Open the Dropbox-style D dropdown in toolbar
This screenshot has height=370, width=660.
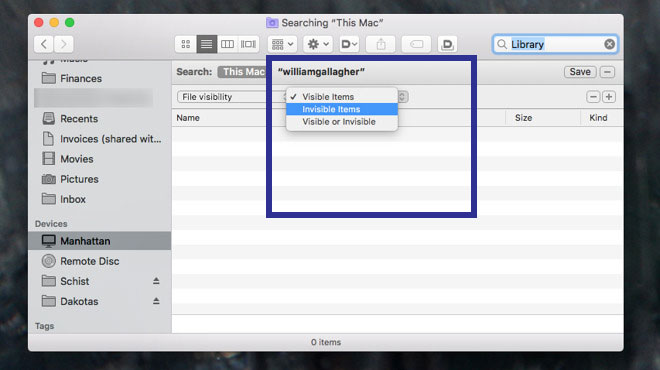pyautogui.click(x=349, y=44)
